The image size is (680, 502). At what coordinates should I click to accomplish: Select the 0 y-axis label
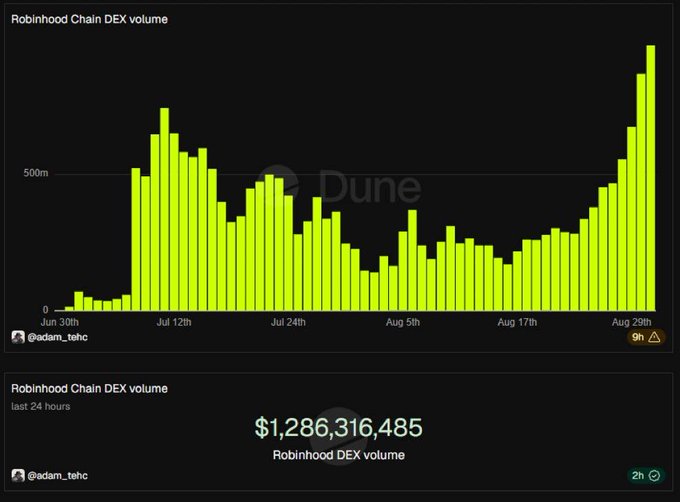coord(46,310)
